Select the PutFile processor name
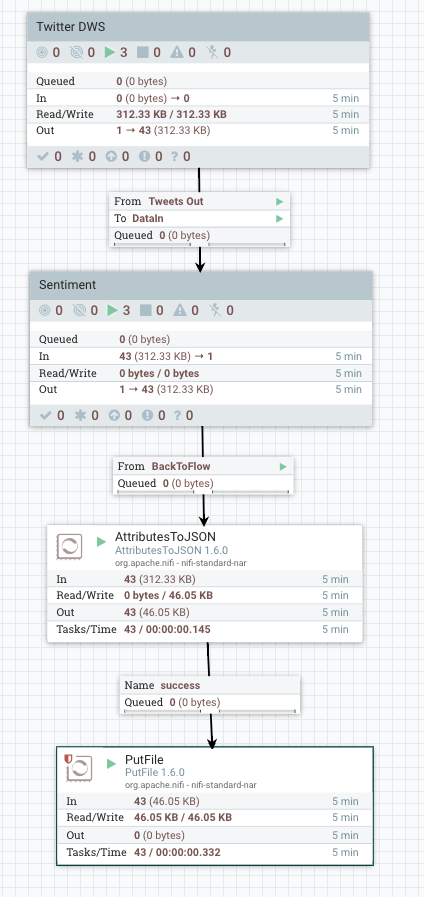Viewport: 424px width, 897px height. pos(144,760)
